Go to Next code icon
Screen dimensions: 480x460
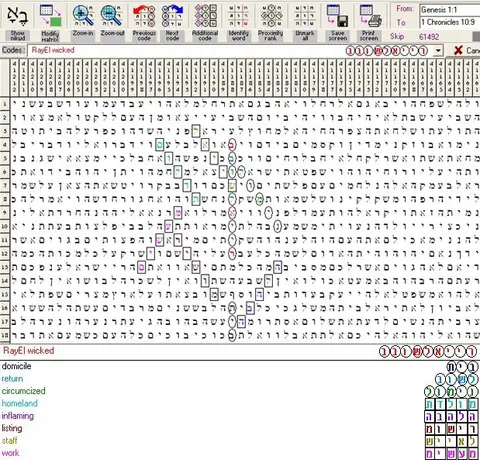172,15
